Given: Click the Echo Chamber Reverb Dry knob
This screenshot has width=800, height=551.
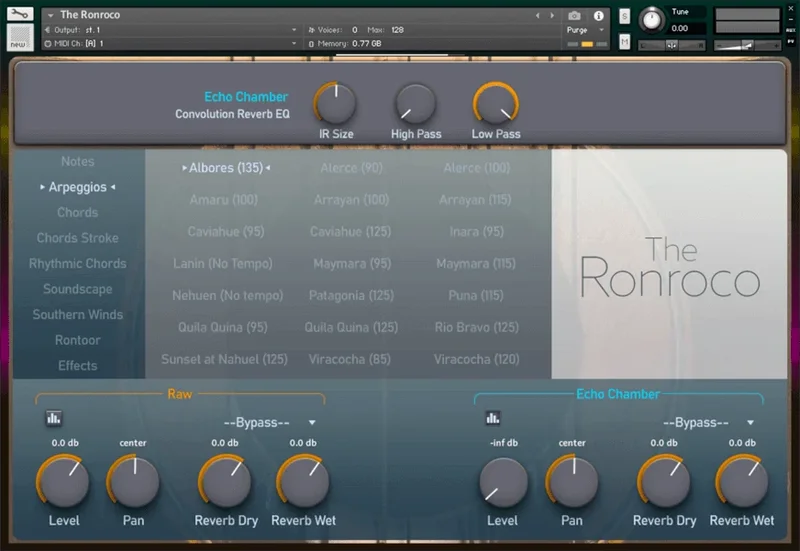Looking at the screenshot, I should (664, 482).
